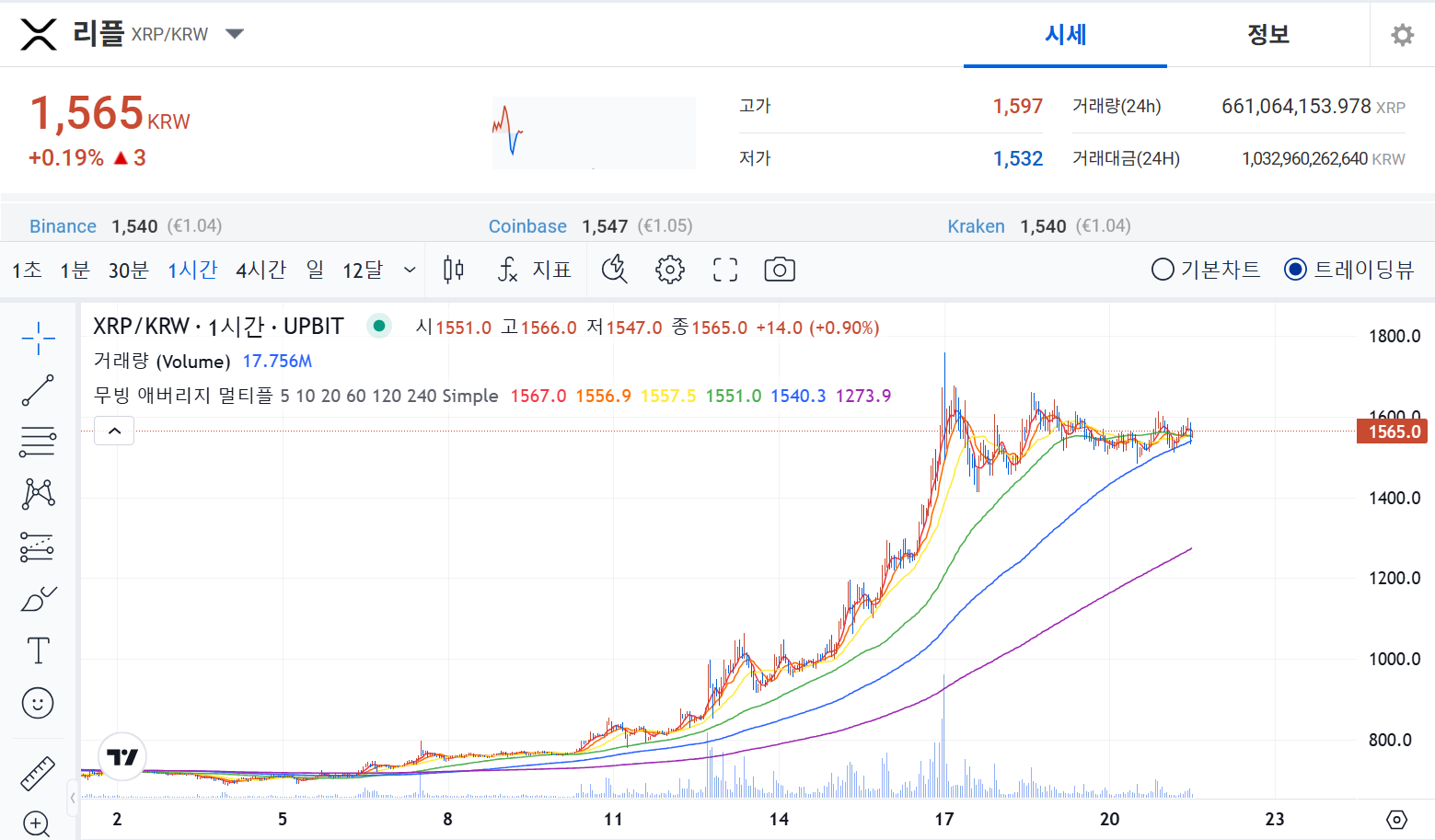Select the 일 daily interval
The width and height of the screenshot is (1435, 840).
click(315, 270)
